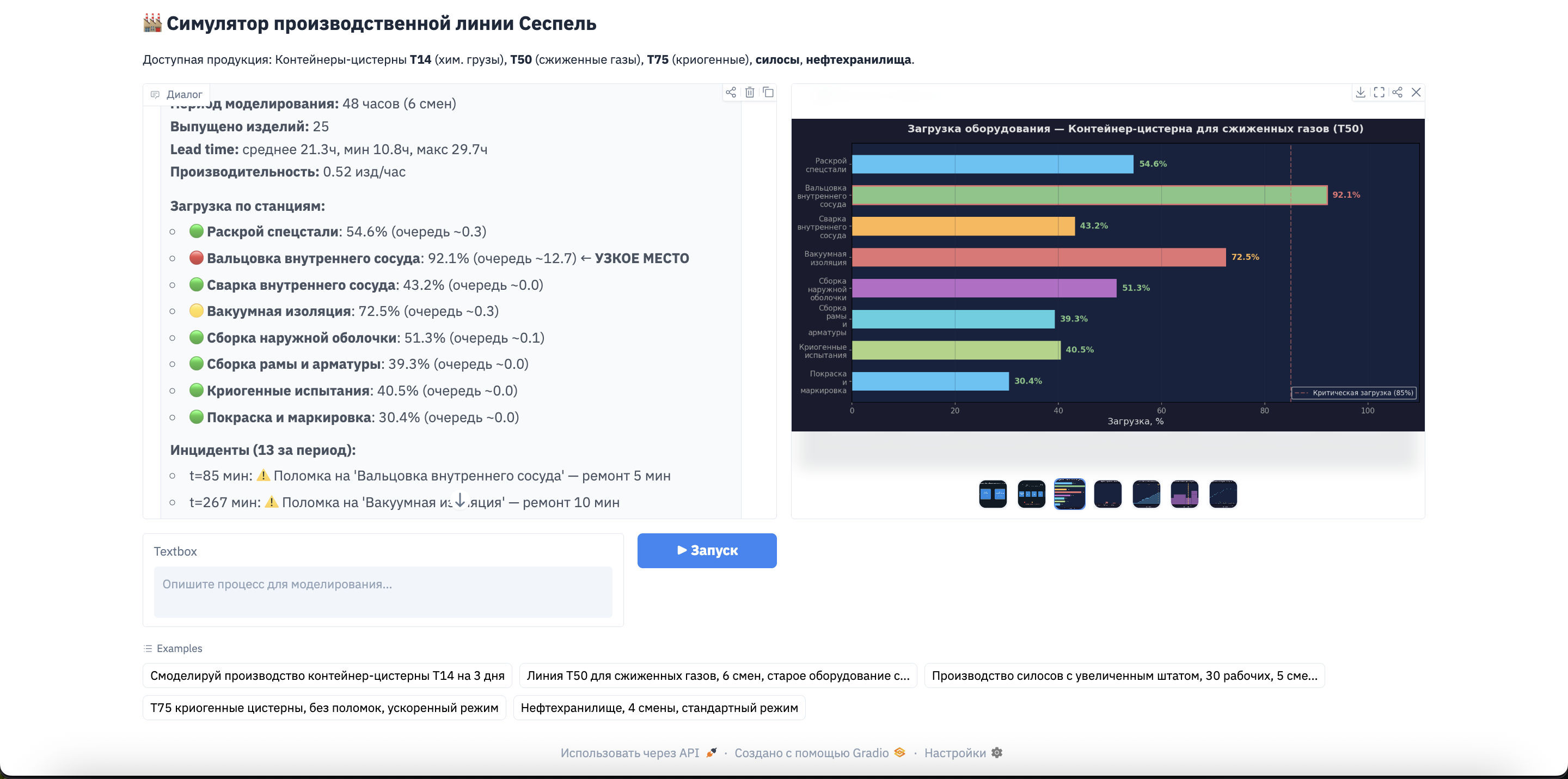1568x779 pixels.
Task: Copy the dialog text with the copy icon
Action: tap(769, 92)
